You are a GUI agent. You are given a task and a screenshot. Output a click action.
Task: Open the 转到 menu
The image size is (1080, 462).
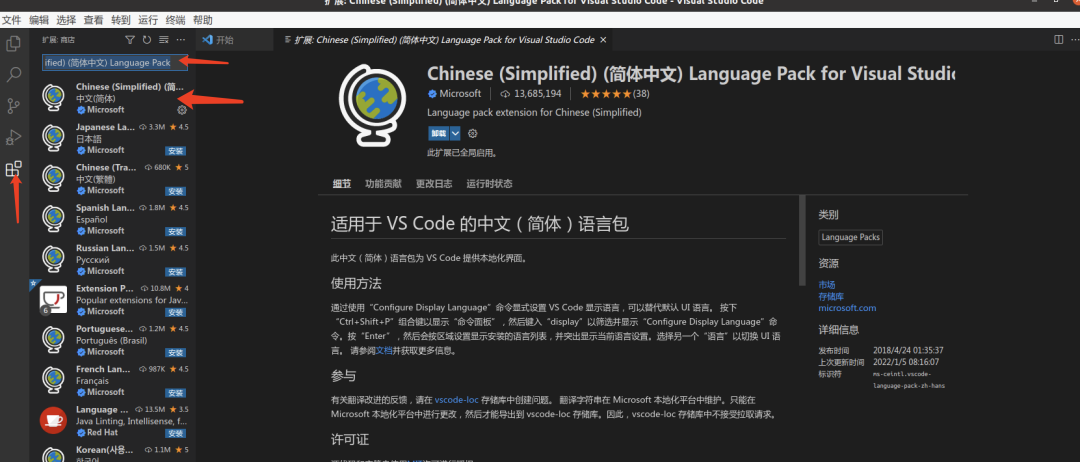point(121,20)
